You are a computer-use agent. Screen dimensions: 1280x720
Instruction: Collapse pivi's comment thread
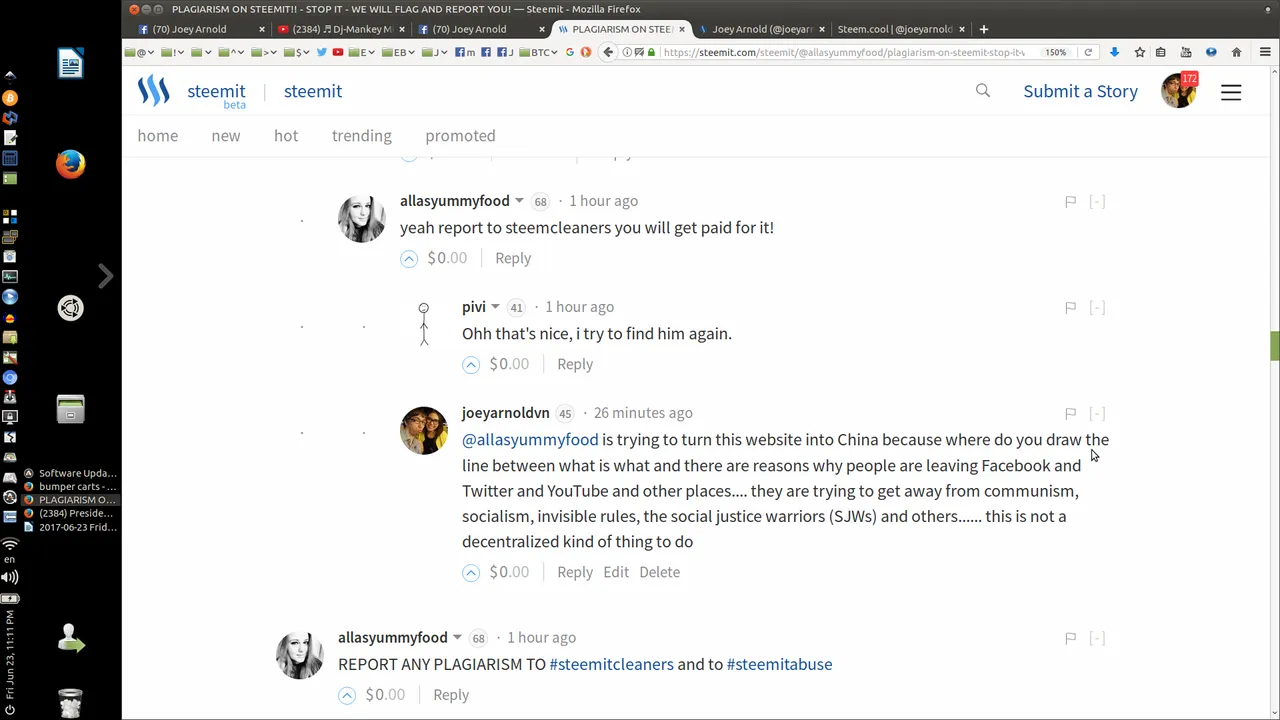click(1097, 307)
